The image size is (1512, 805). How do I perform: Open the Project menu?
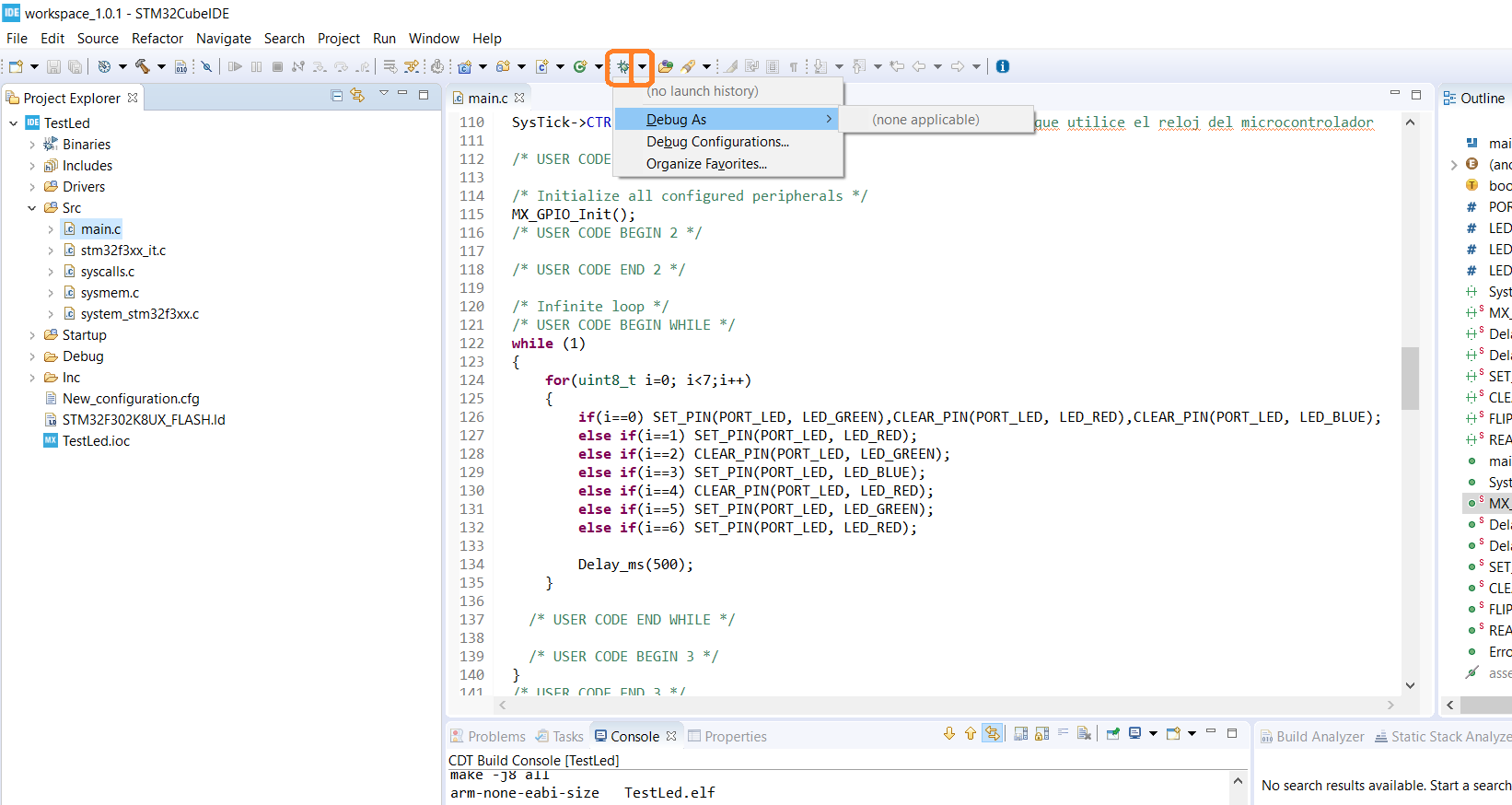click(339, 39)
